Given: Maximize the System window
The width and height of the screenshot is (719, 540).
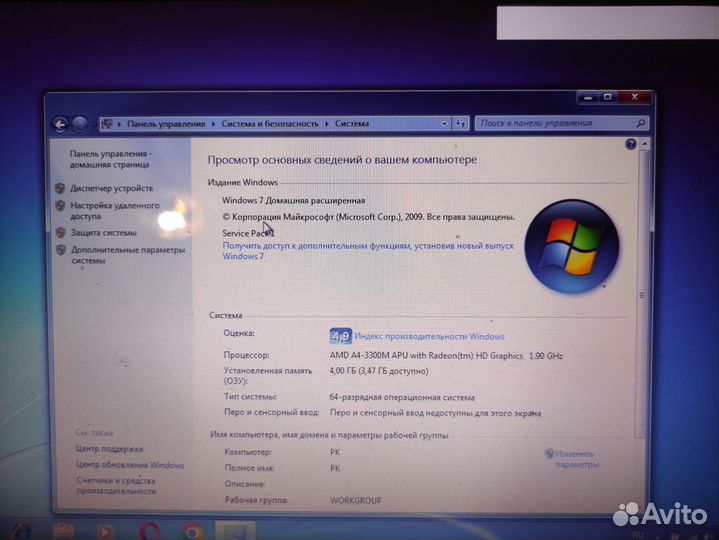Looking at the screenshot, I should click(x=608, y=97).
